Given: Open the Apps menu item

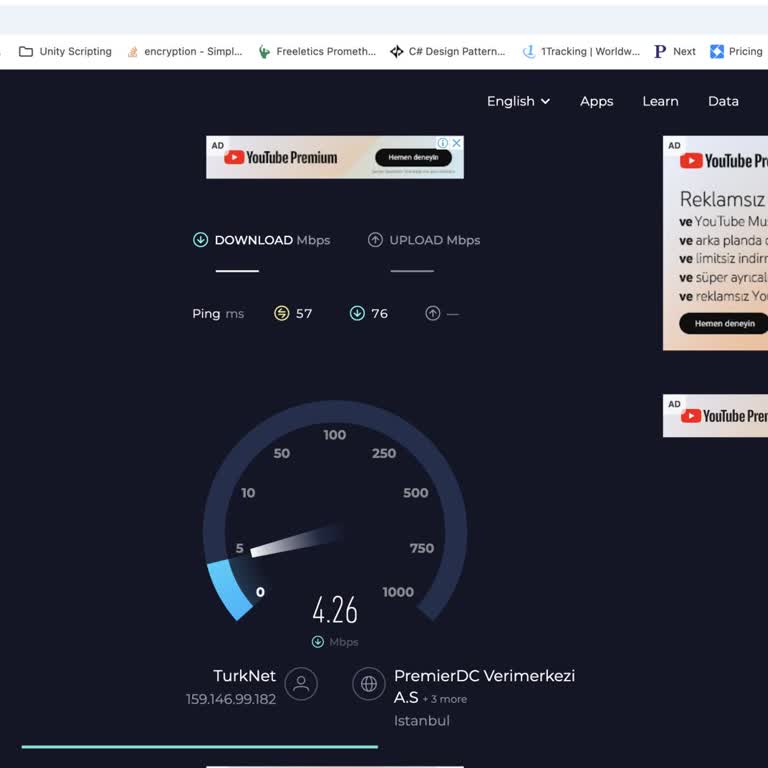Looking at the screenshot, I should (596, 101).
